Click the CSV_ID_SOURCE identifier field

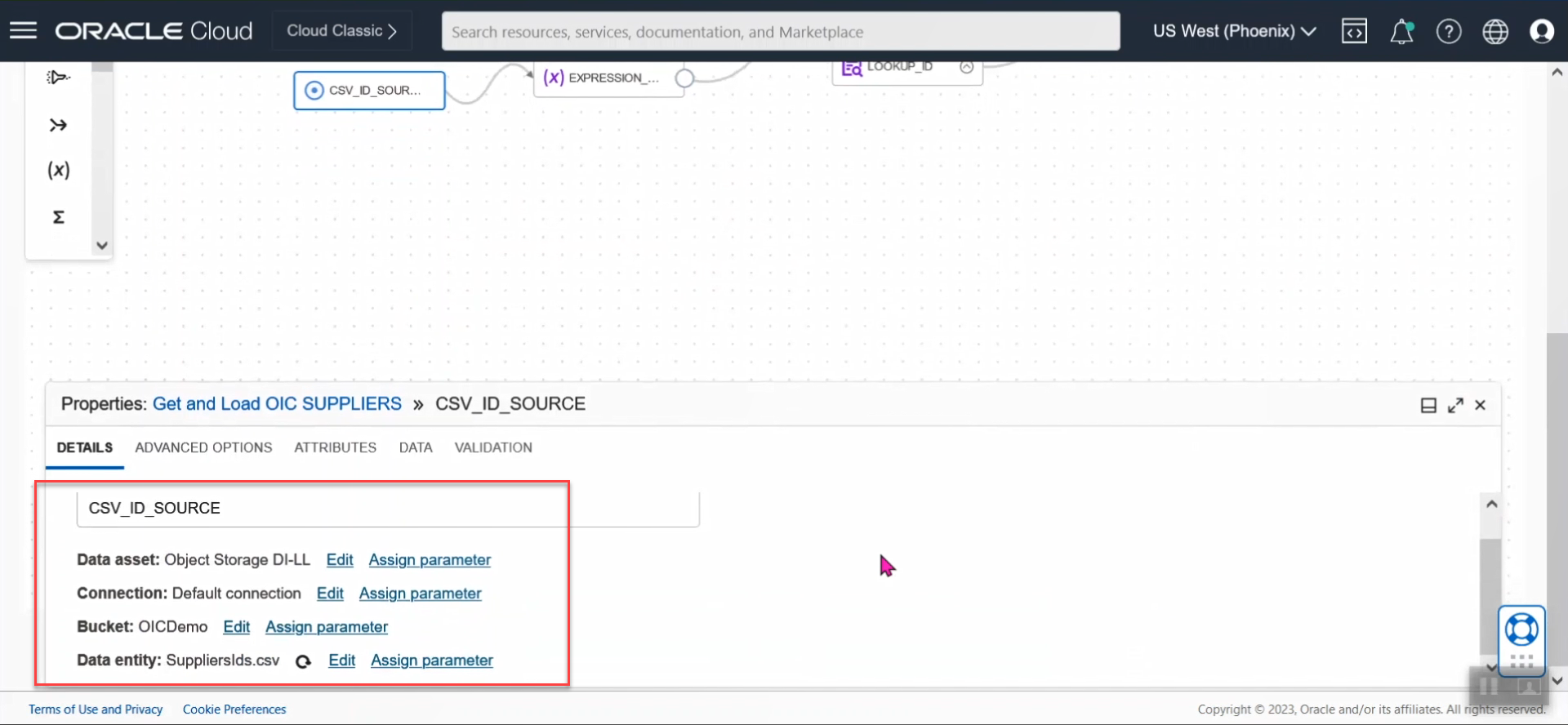click(388, 508)
